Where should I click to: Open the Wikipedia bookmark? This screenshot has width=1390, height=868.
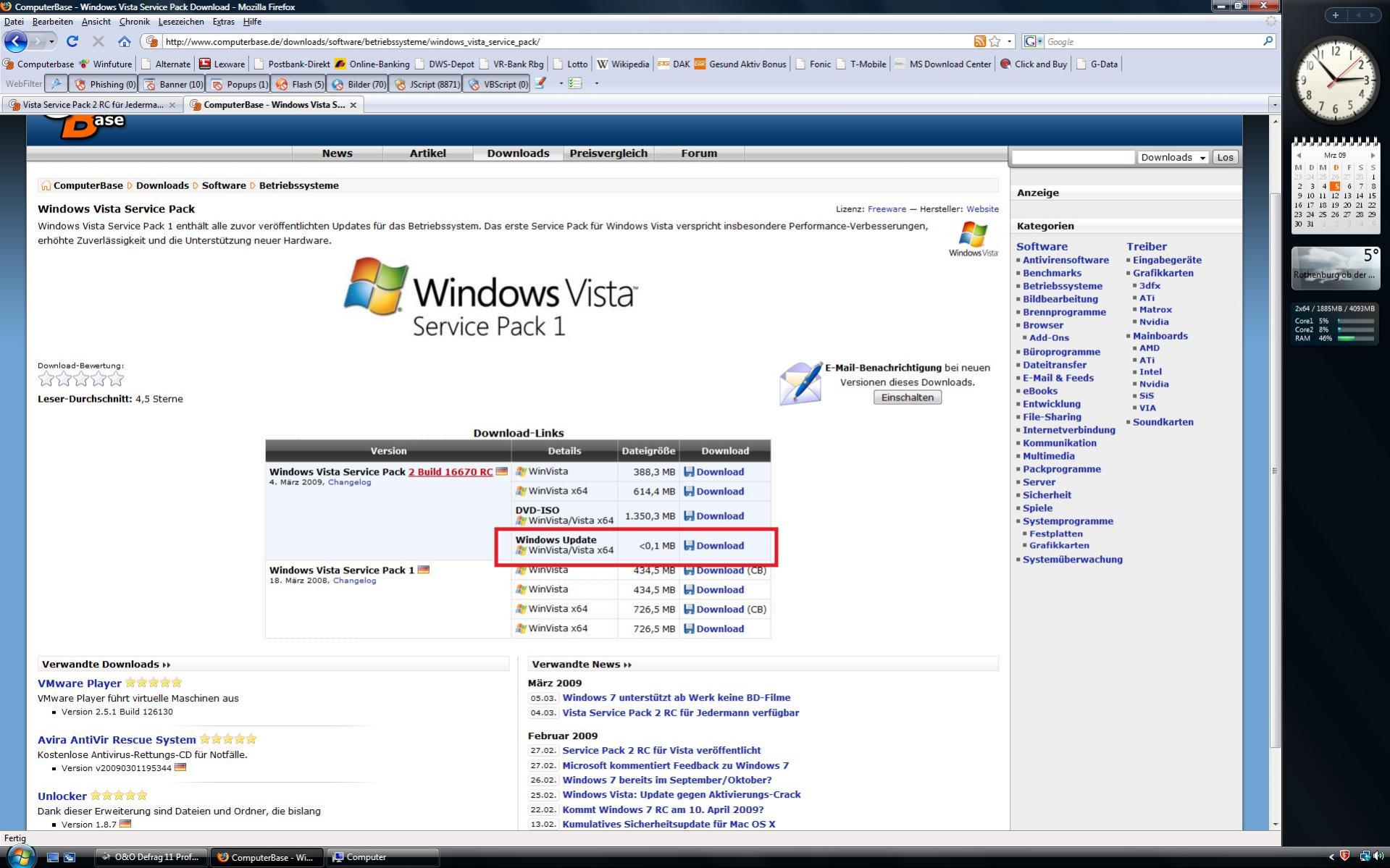623,64
